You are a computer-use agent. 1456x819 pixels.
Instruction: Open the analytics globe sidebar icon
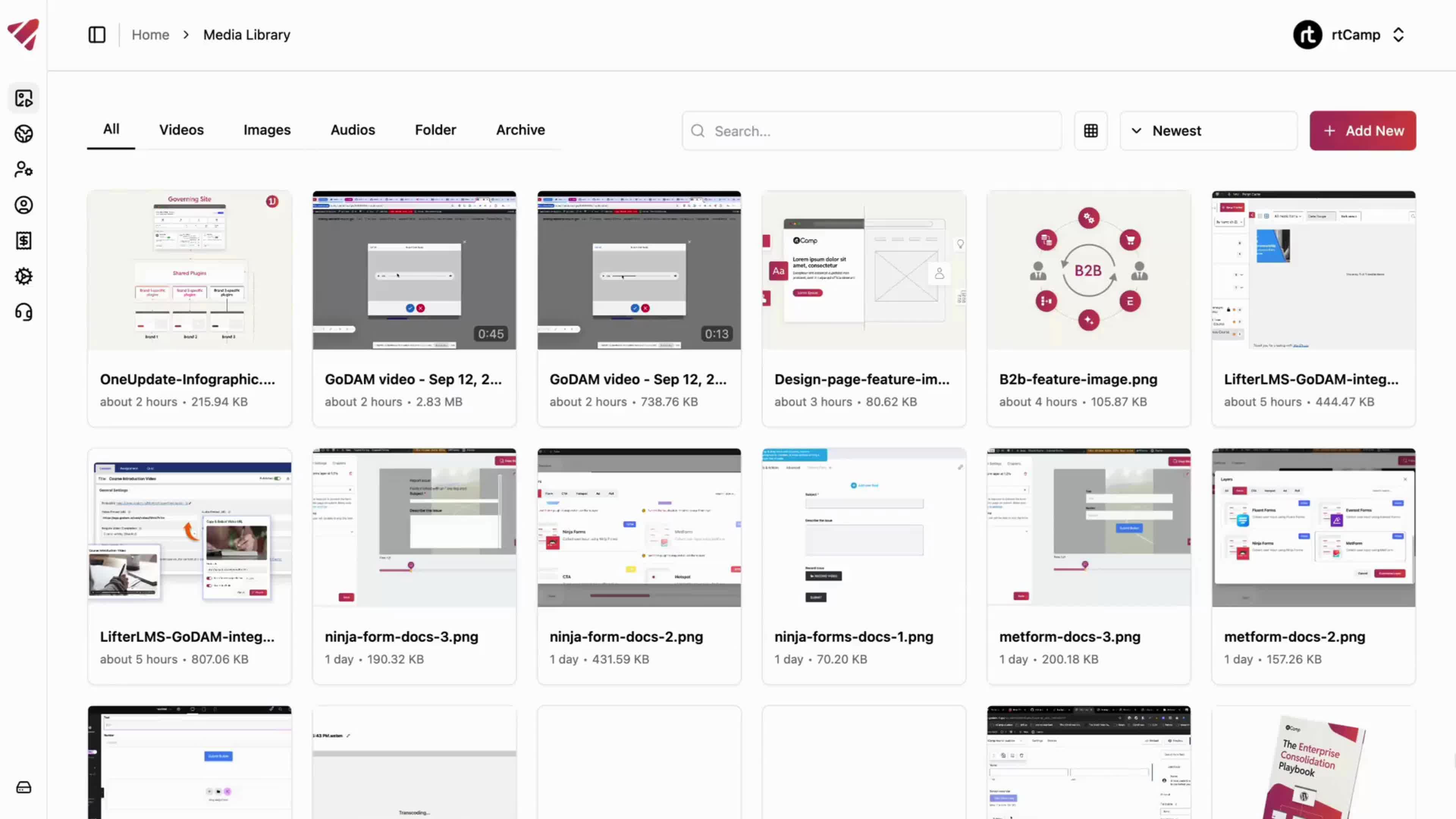24,134
